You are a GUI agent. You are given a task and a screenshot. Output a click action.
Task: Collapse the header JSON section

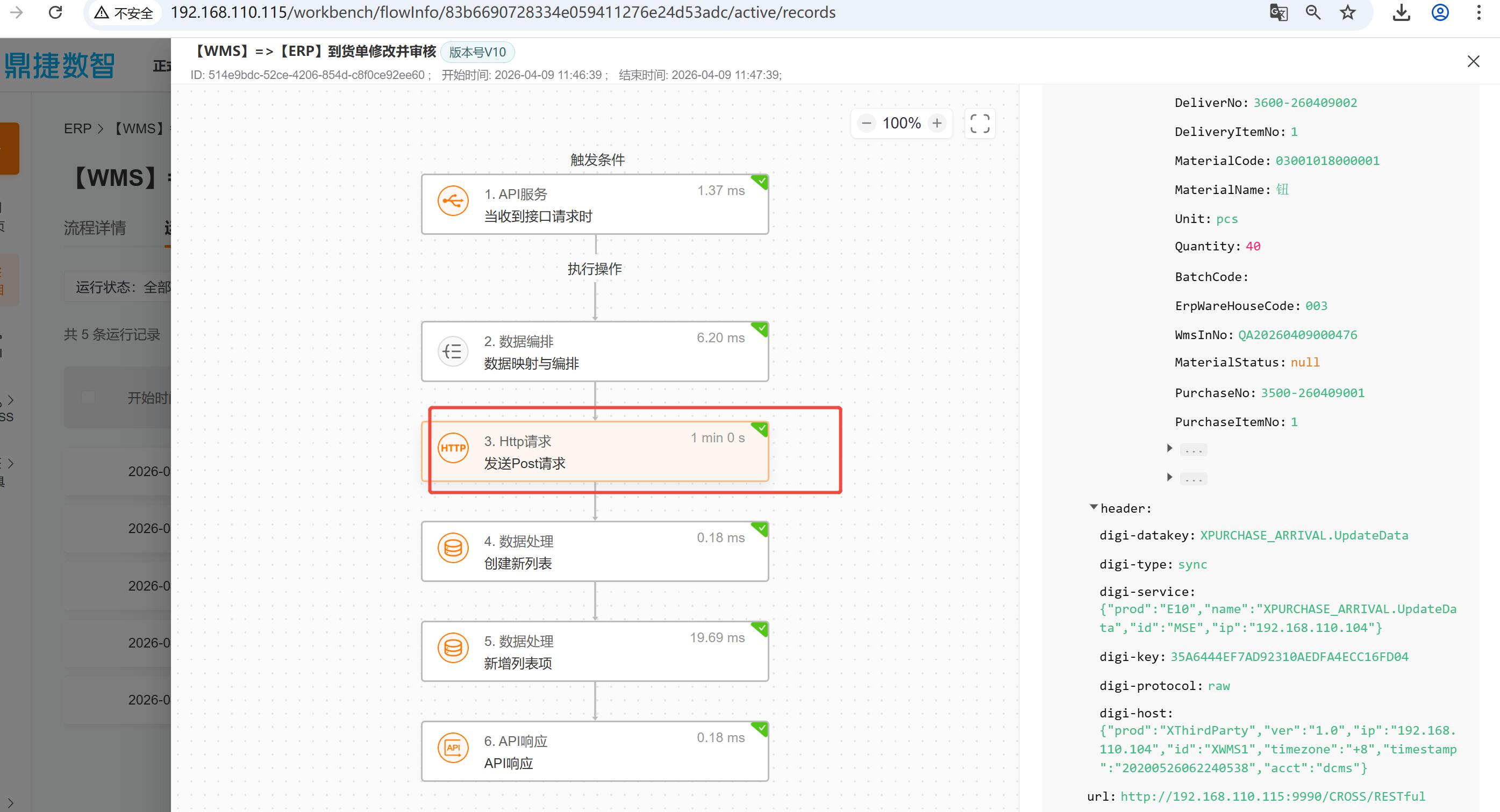coord(1093,508)
